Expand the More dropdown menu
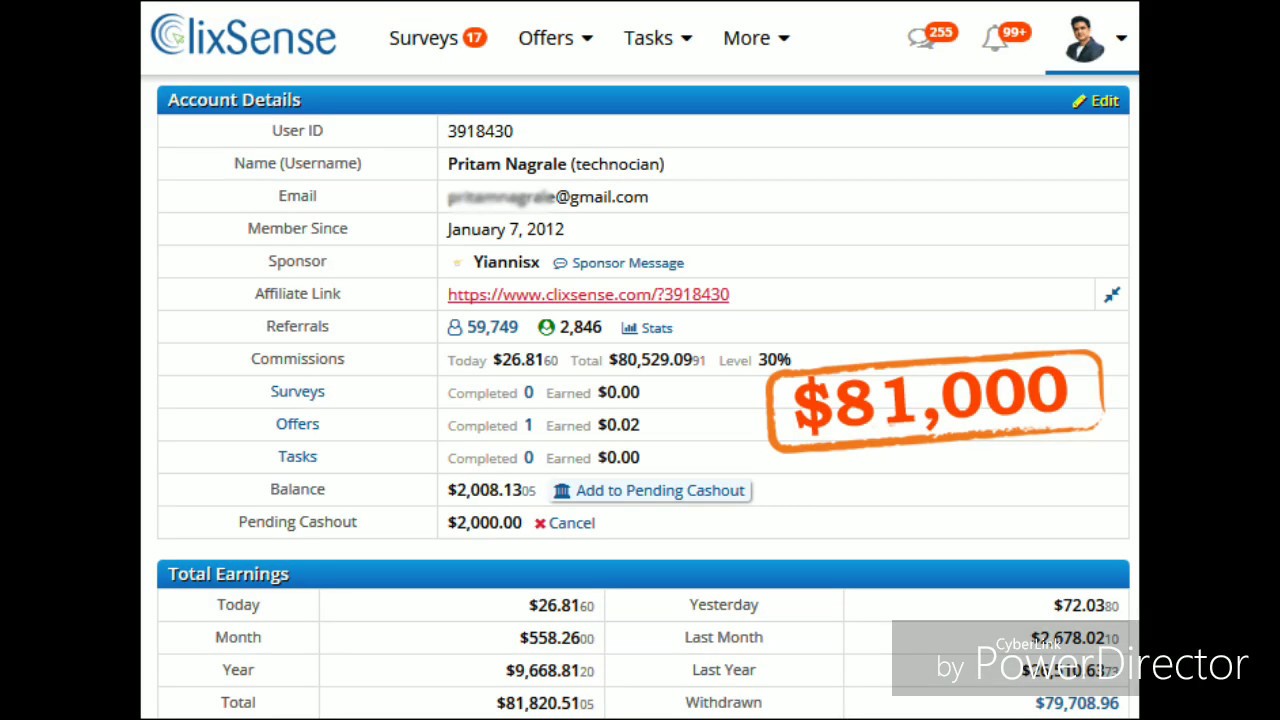 [x=756, y=38]
